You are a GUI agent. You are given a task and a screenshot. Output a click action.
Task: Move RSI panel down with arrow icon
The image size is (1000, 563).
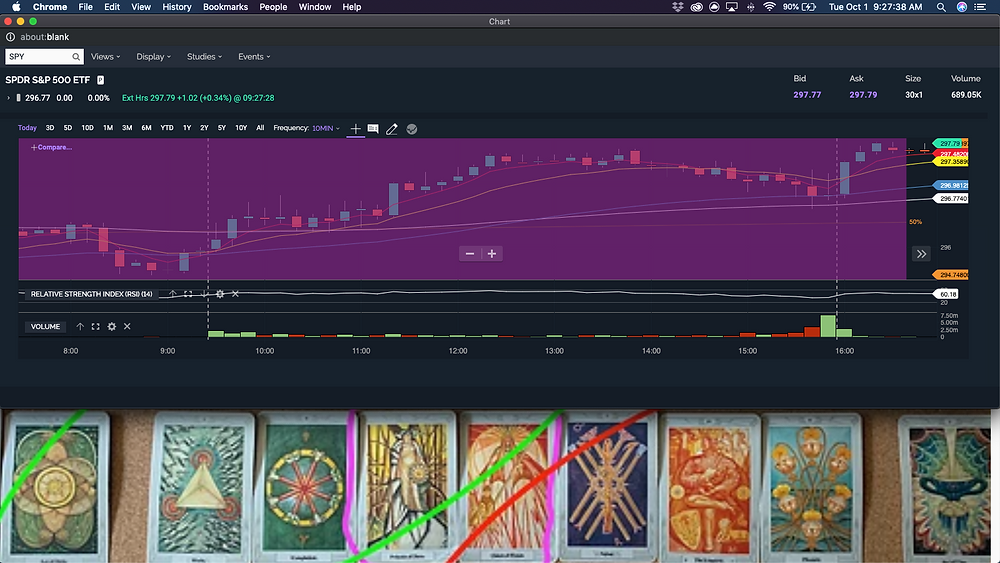tap(204, 294)
